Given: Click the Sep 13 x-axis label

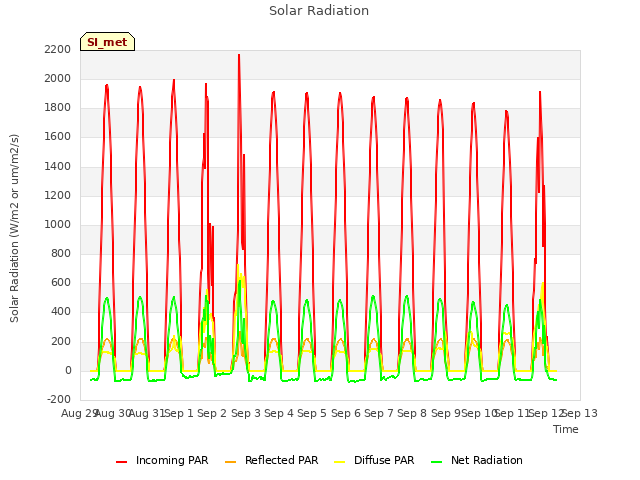Looking at the screenshot, I should 580,413.
